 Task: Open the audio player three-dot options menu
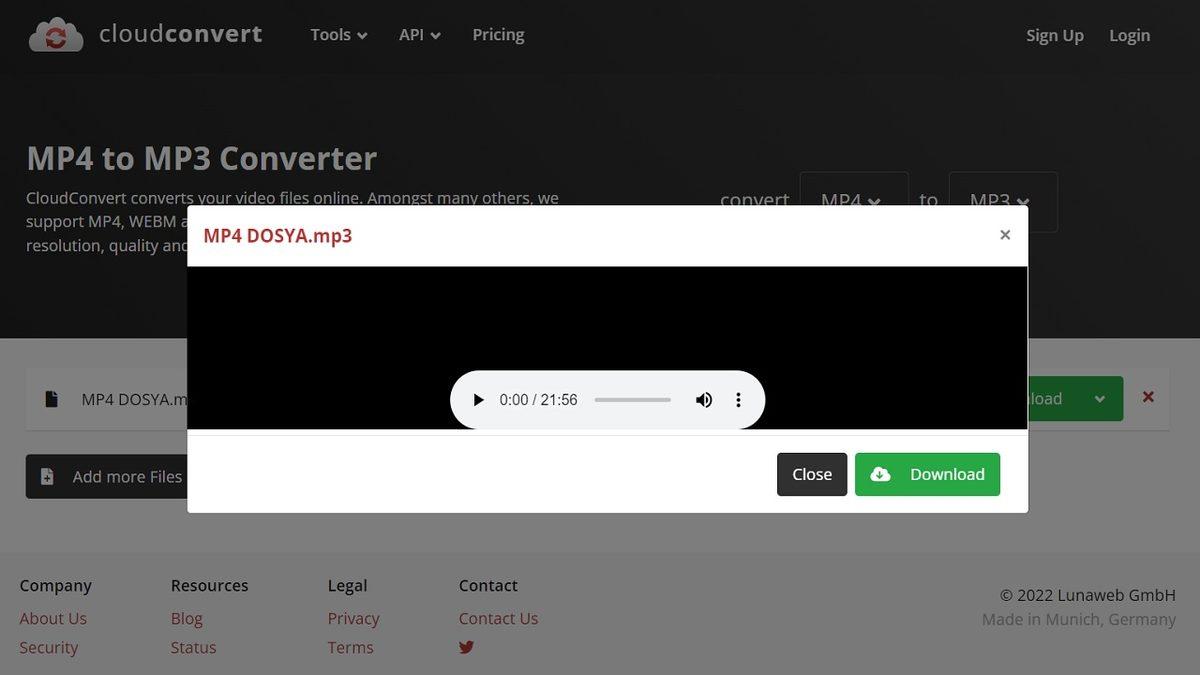[738, 400]
